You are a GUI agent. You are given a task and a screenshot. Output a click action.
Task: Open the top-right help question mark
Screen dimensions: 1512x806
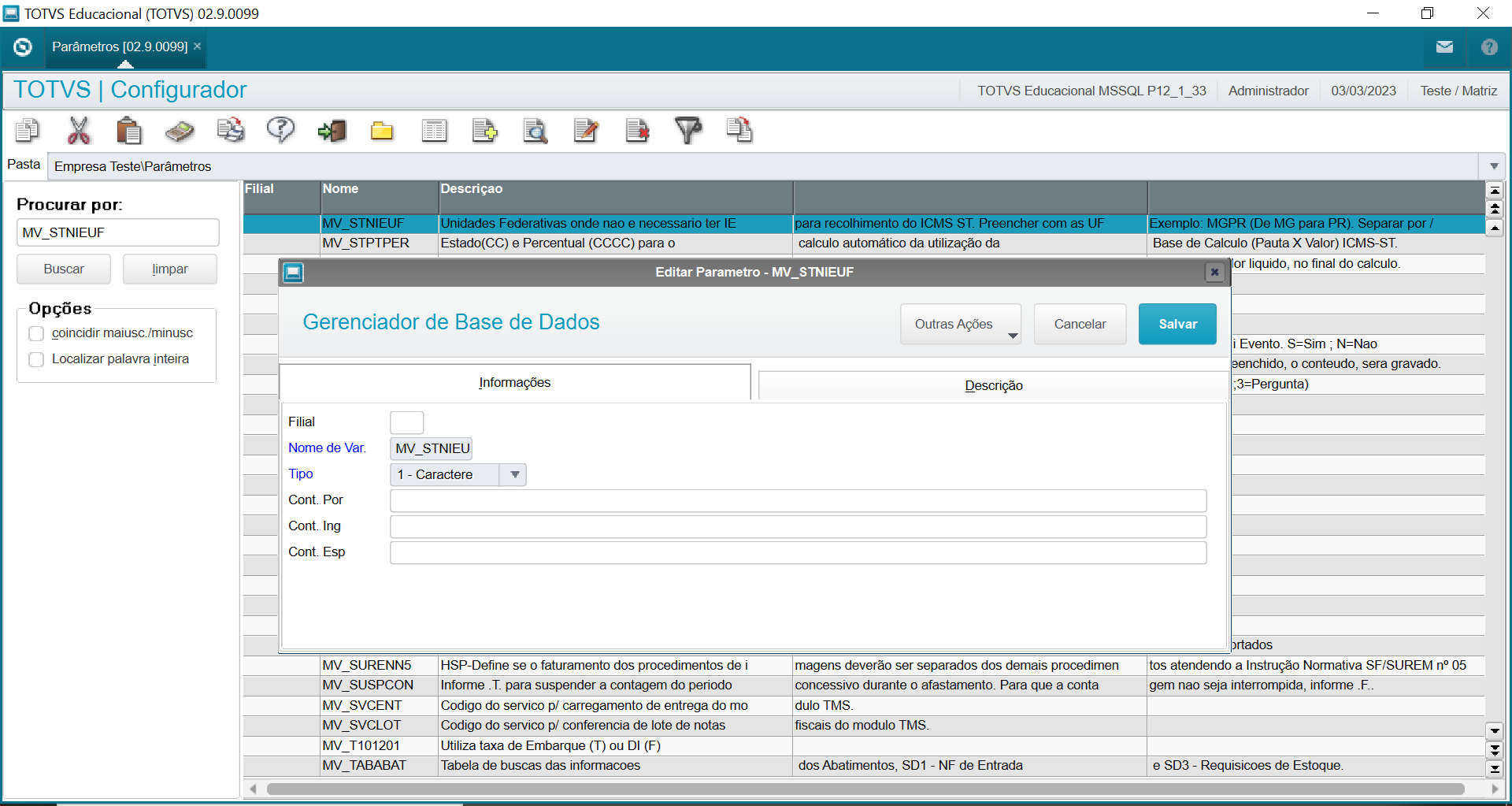[x=1489, y=47]
